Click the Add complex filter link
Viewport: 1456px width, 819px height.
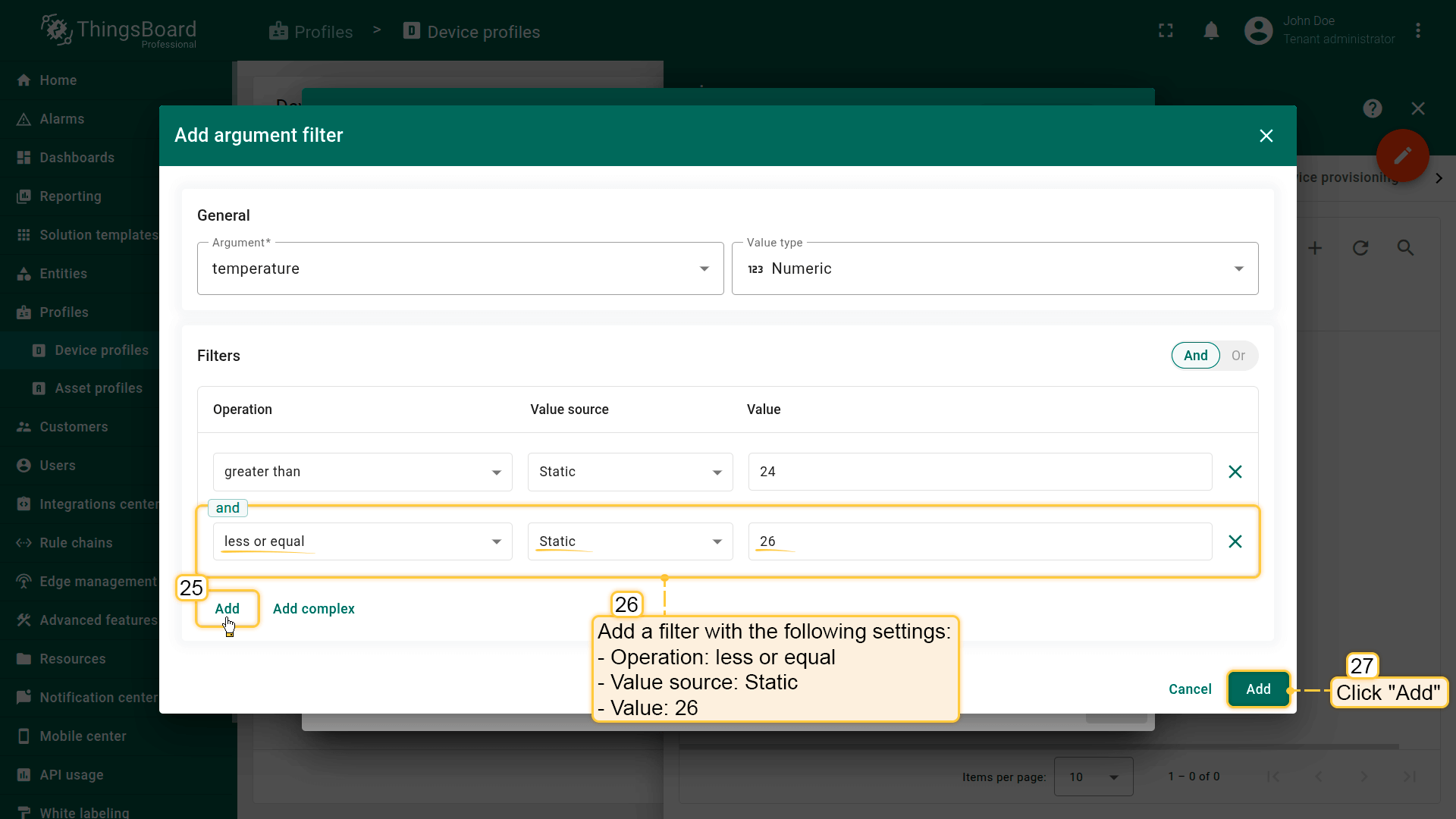[x=313, y=609]
